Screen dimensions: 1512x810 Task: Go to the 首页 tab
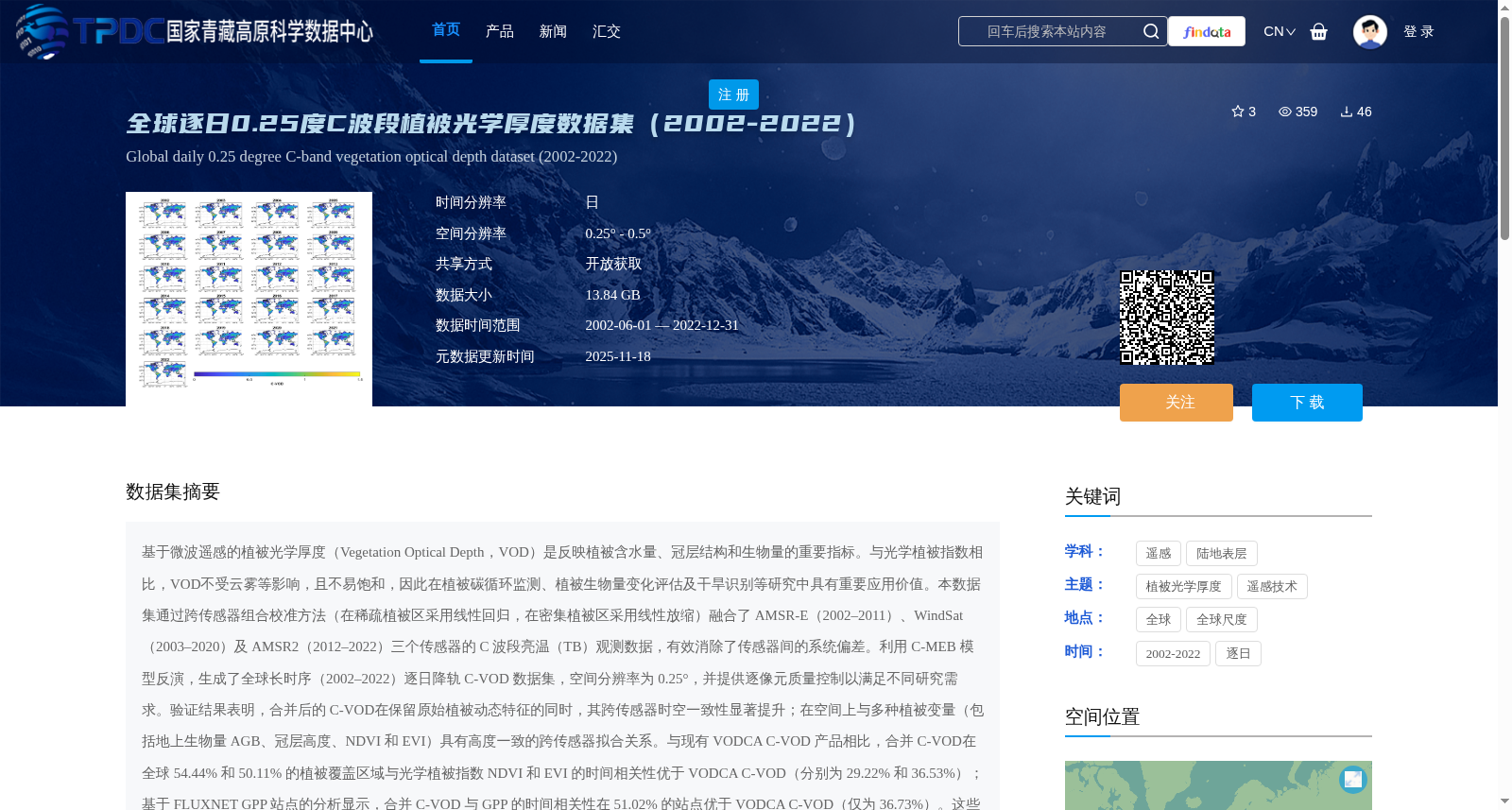click(x=446, y=30)
